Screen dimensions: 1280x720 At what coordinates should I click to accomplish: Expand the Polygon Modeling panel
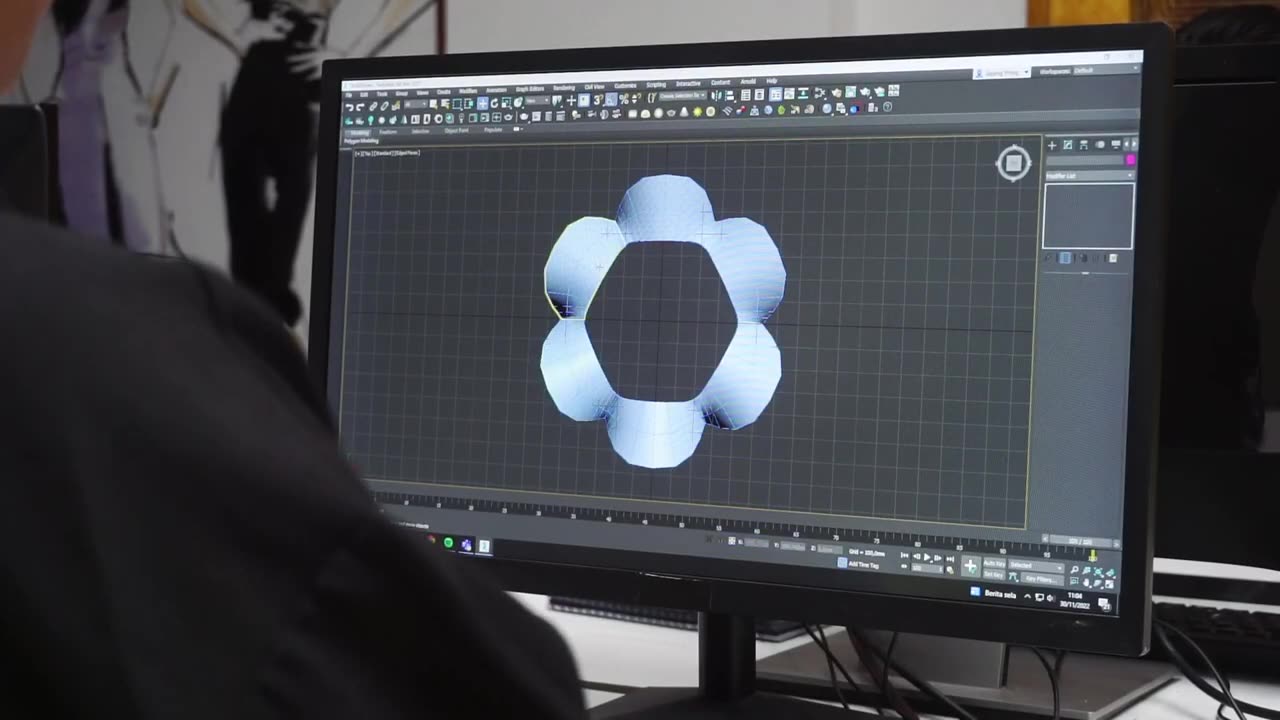tap(361, 141)
